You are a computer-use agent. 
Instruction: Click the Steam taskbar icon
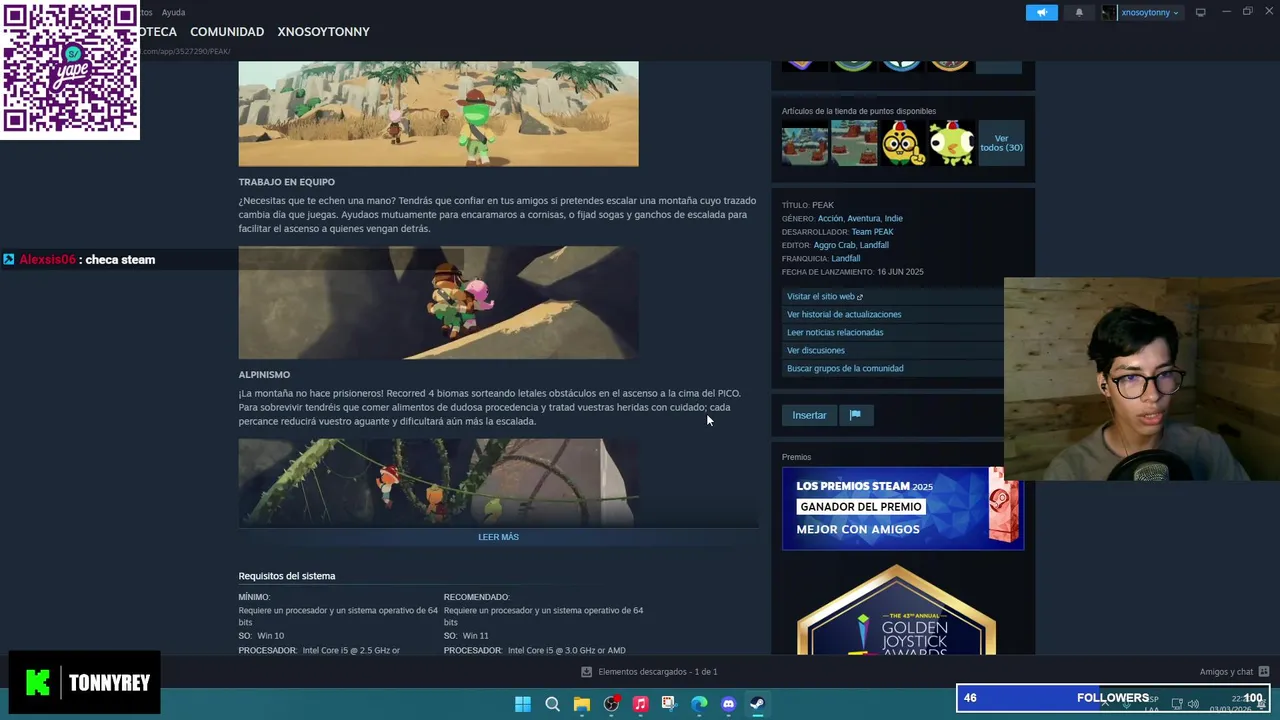757,704
